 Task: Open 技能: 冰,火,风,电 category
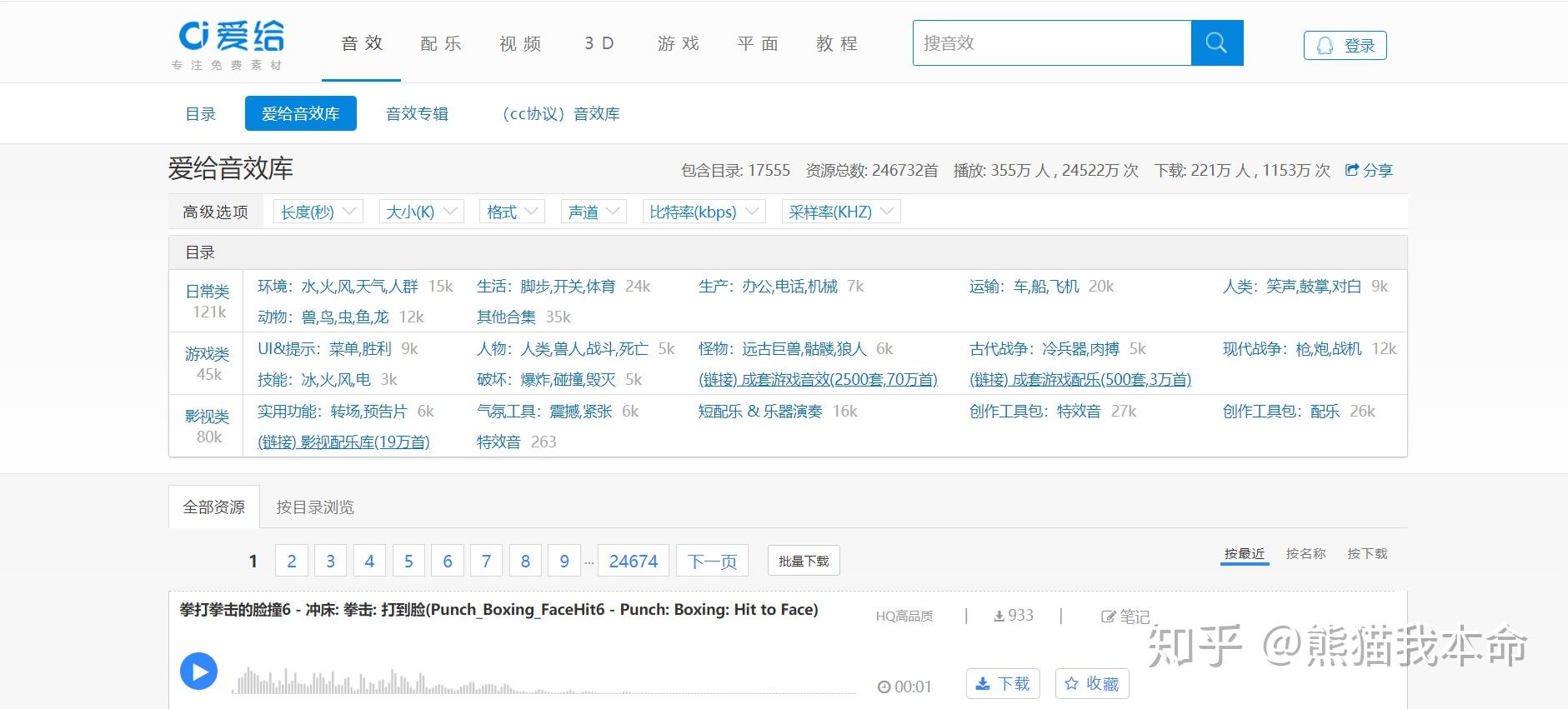pyautogui.click(x=314, y=380)
